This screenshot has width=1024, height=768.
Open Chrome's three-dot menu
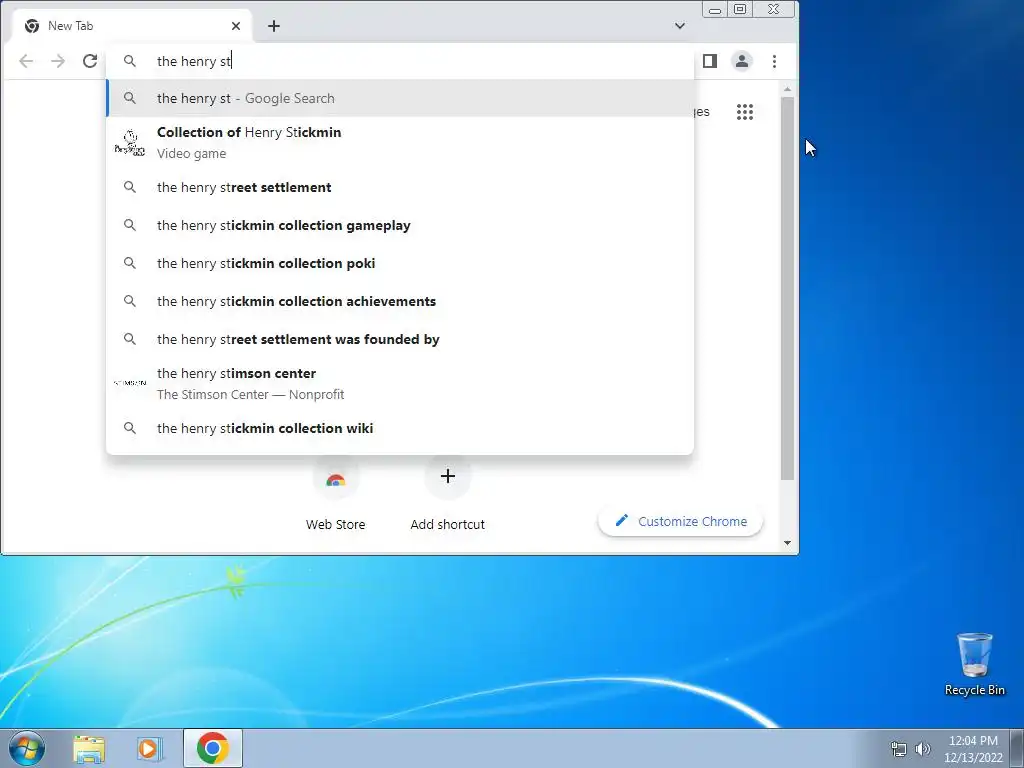click(x=775, y=61)
